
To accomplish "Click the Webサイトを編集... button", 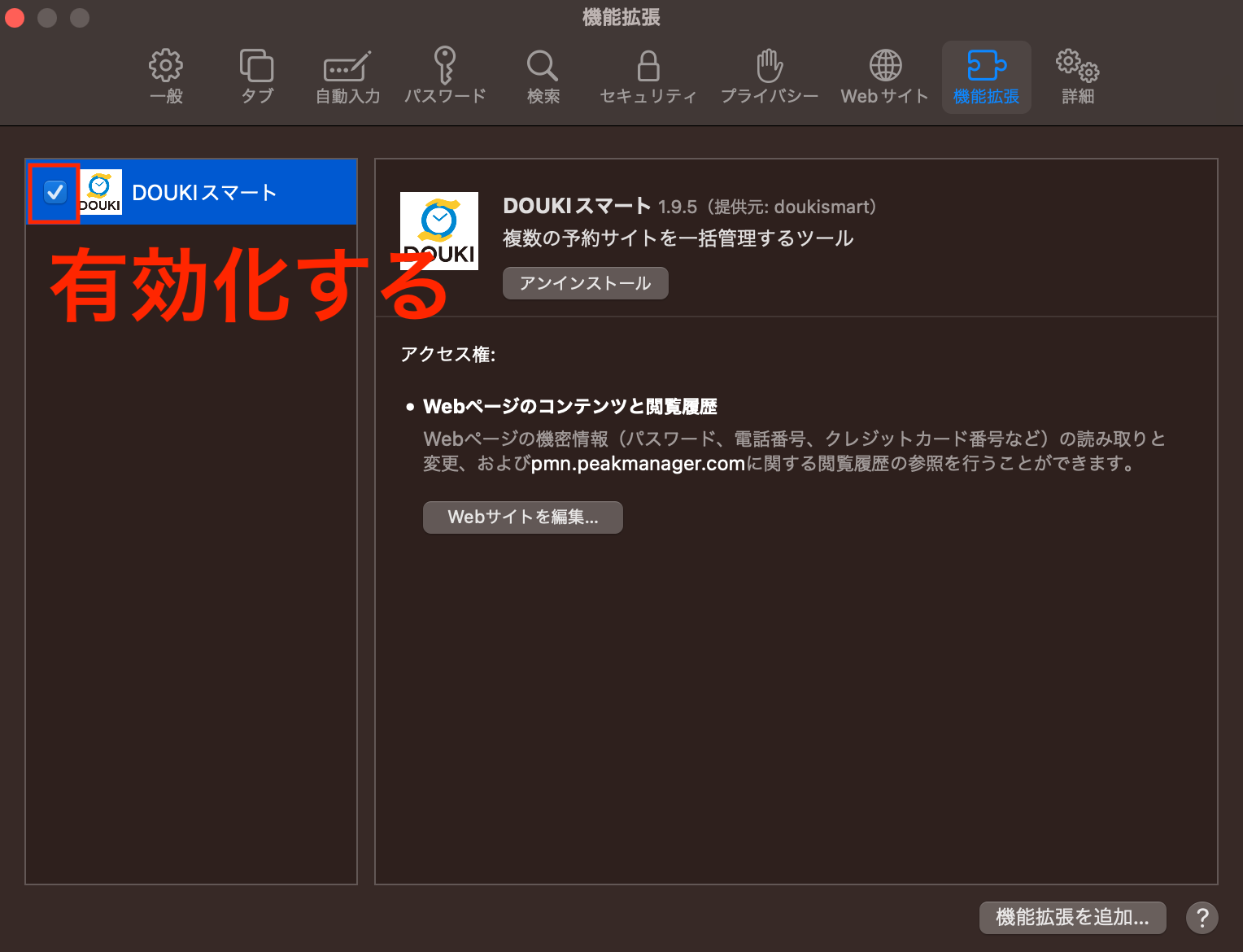I will click(523, 517).
